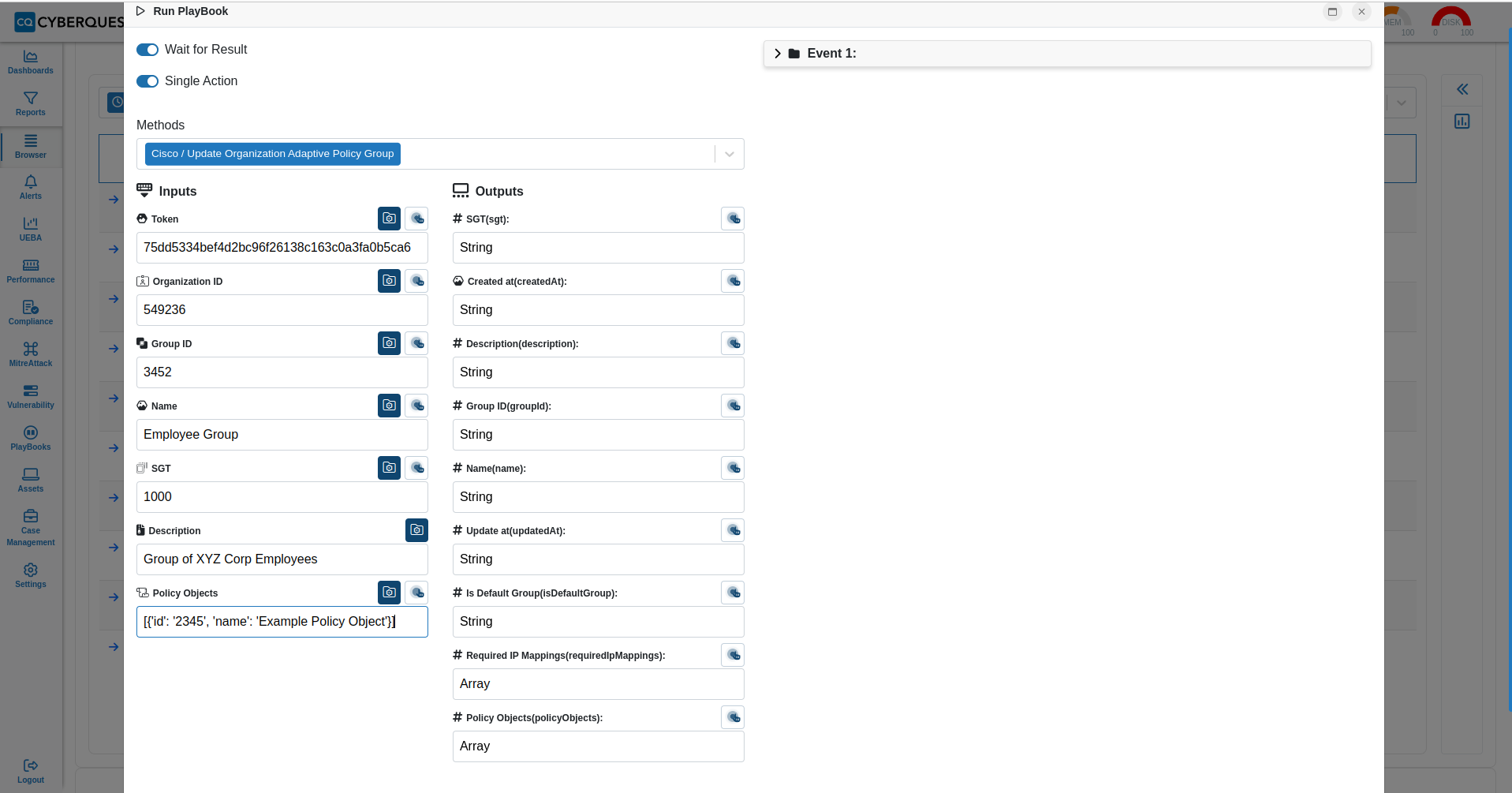Click the cloud icon for SGT input

(x=416, y=468)
